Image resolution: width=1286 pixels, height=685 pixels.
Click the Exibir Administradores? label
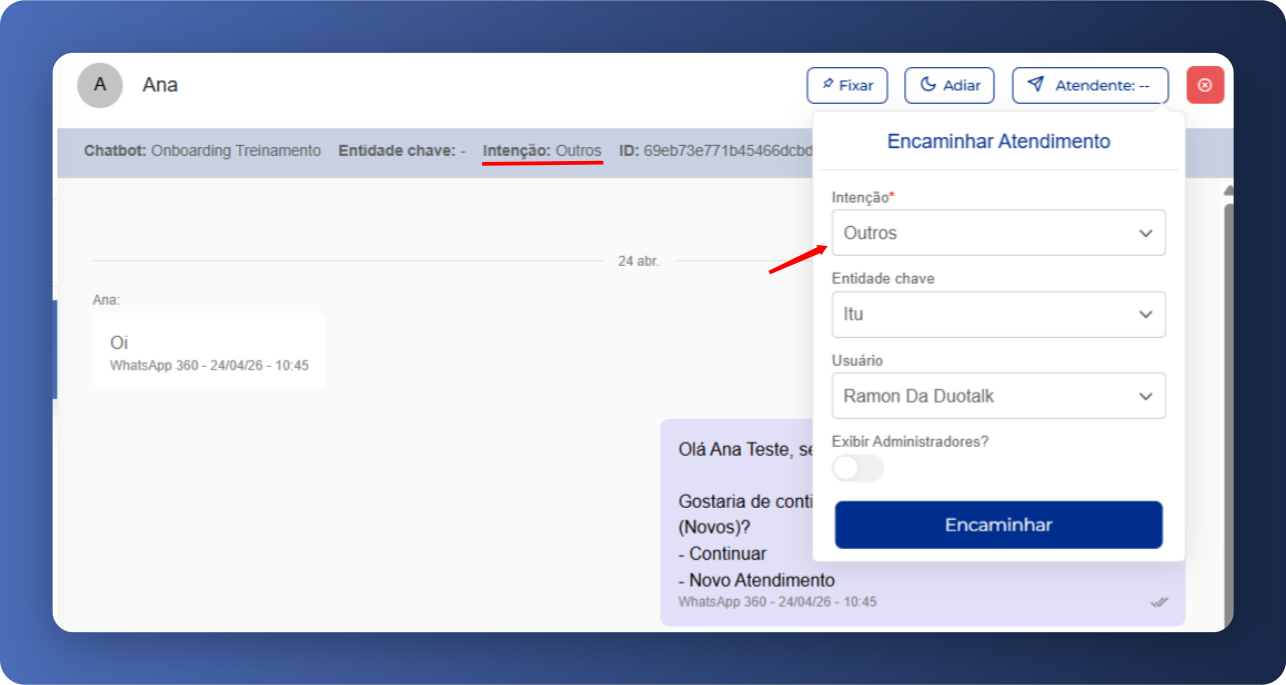tap(910, 441)
